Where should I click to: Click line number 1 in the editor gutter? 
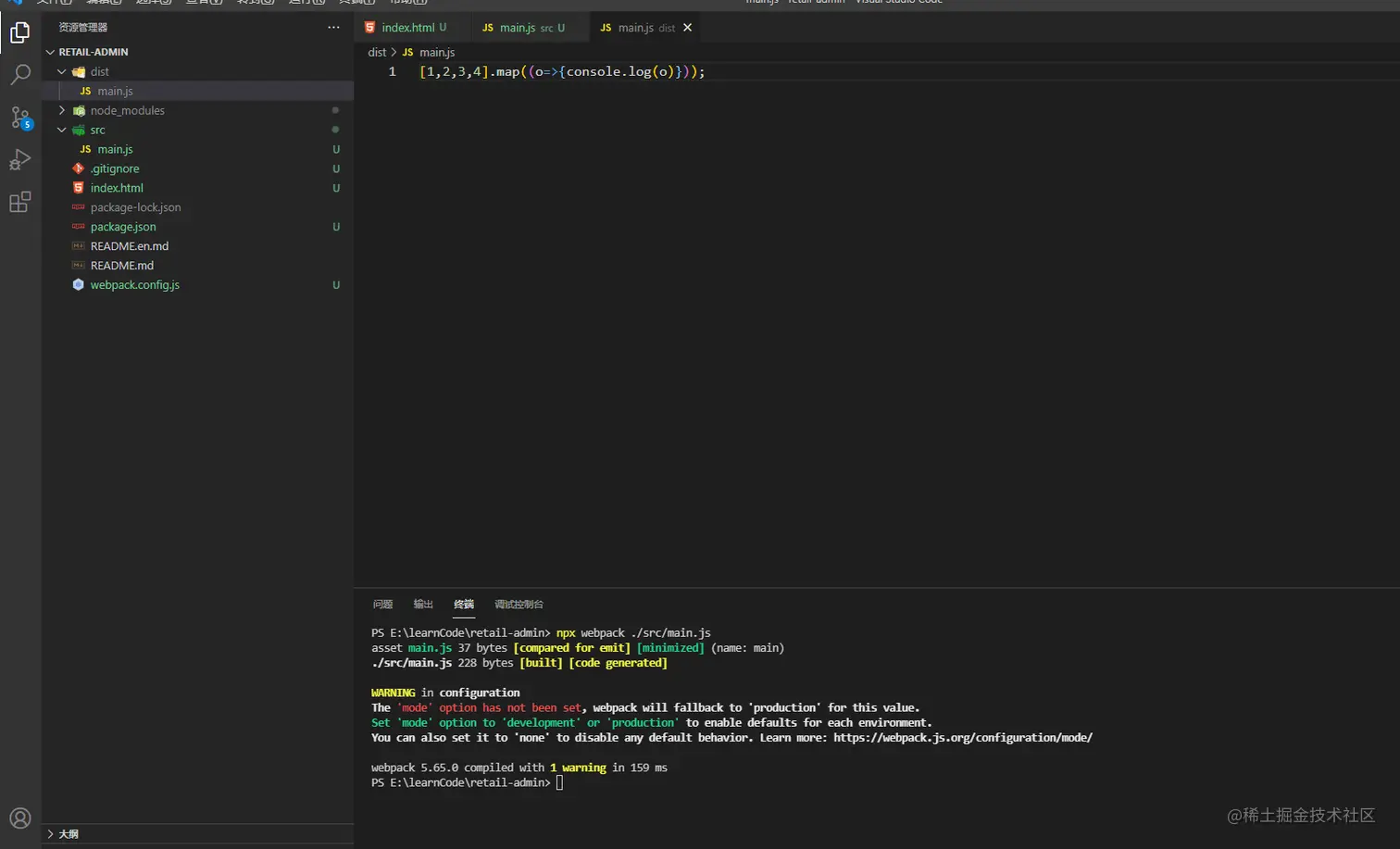coord(393,71)
